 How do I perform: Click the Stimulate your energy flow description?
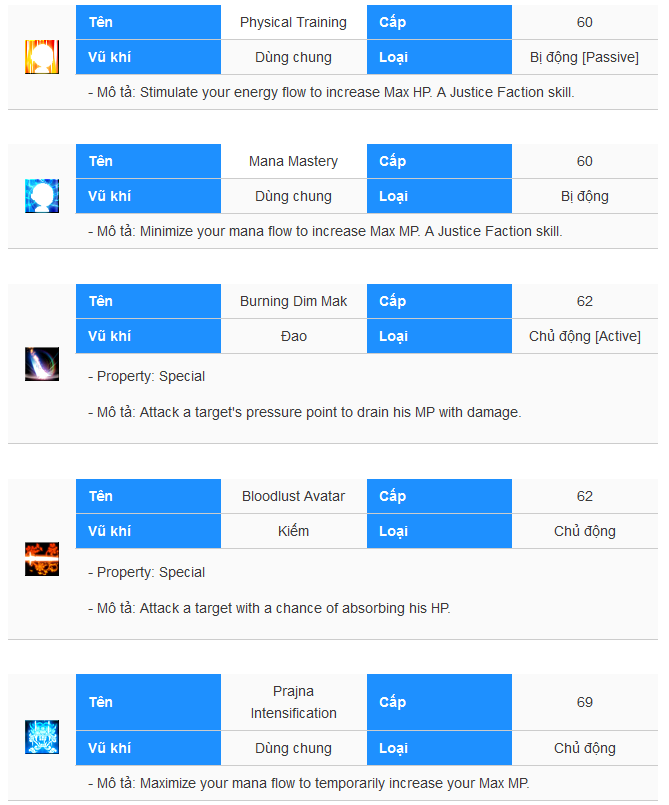click(x=331, y=92)
